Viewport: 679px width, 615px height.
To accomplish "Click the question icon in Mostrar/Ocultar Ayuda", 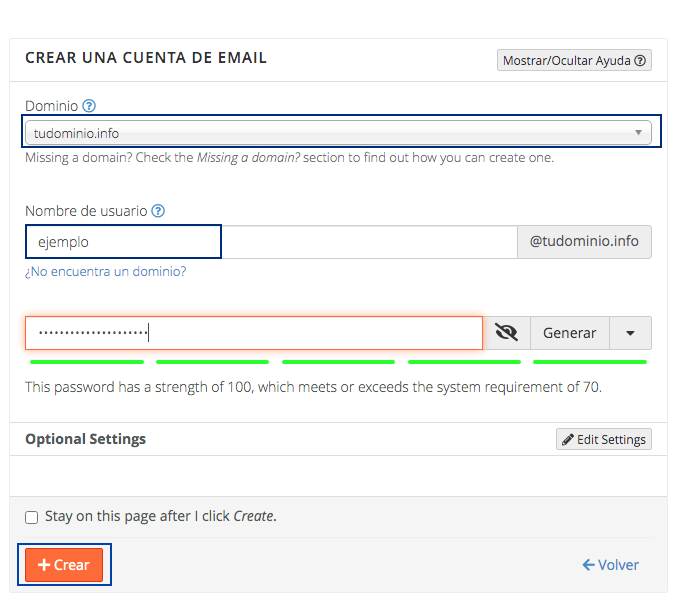I will (640, 60).
